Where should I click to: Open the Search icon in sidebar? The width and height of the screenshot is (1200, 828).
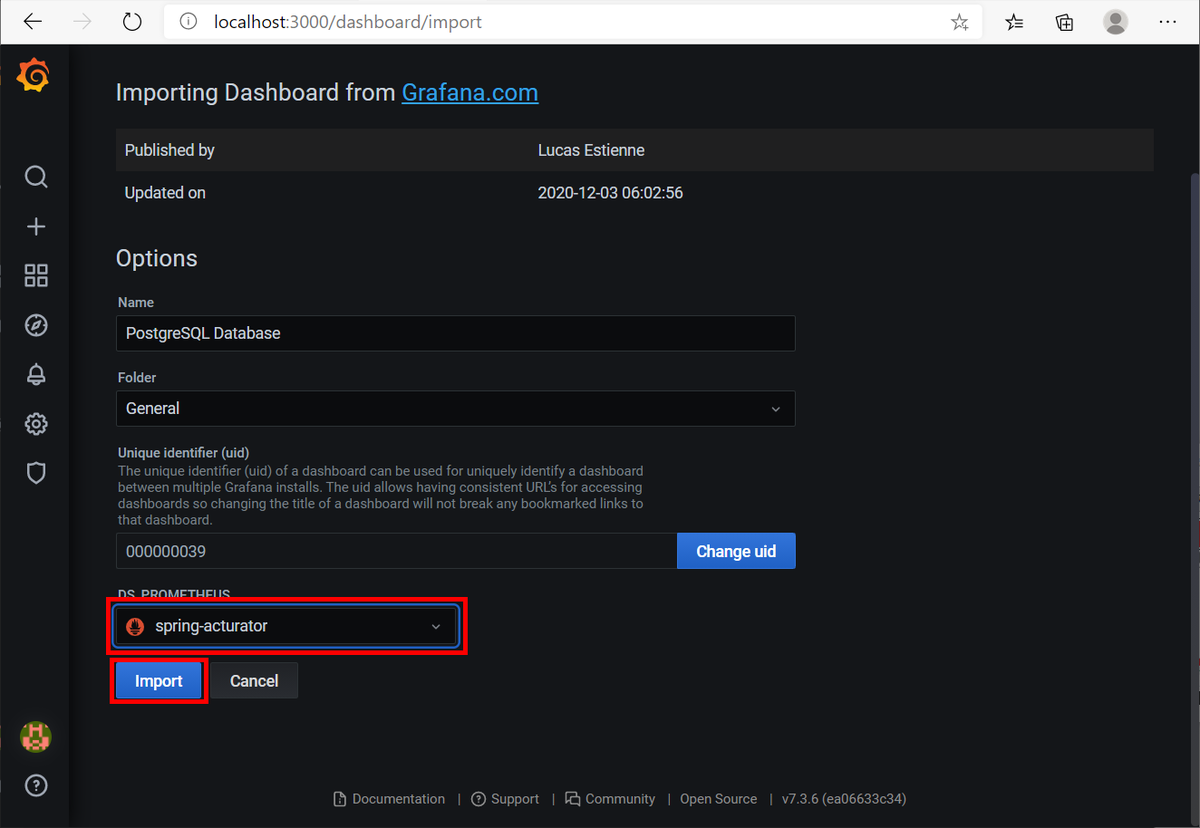pos(36,177)
